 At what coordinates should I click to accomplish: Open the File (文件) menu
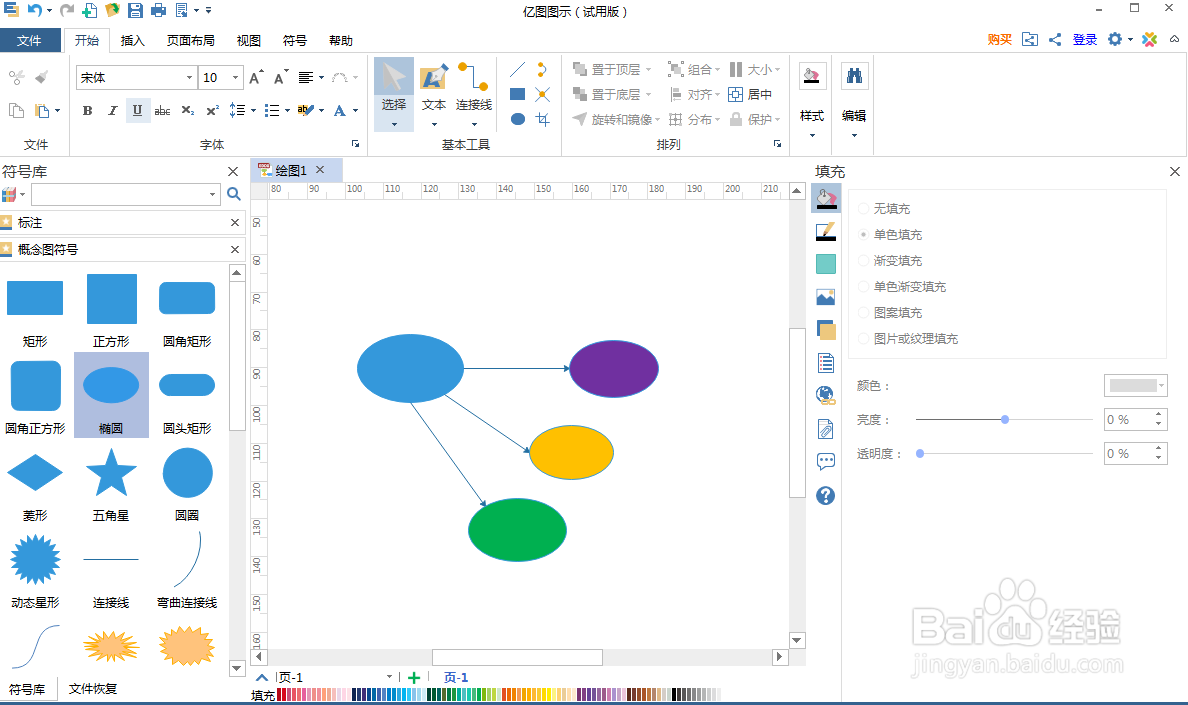click(x=30, y=40)
